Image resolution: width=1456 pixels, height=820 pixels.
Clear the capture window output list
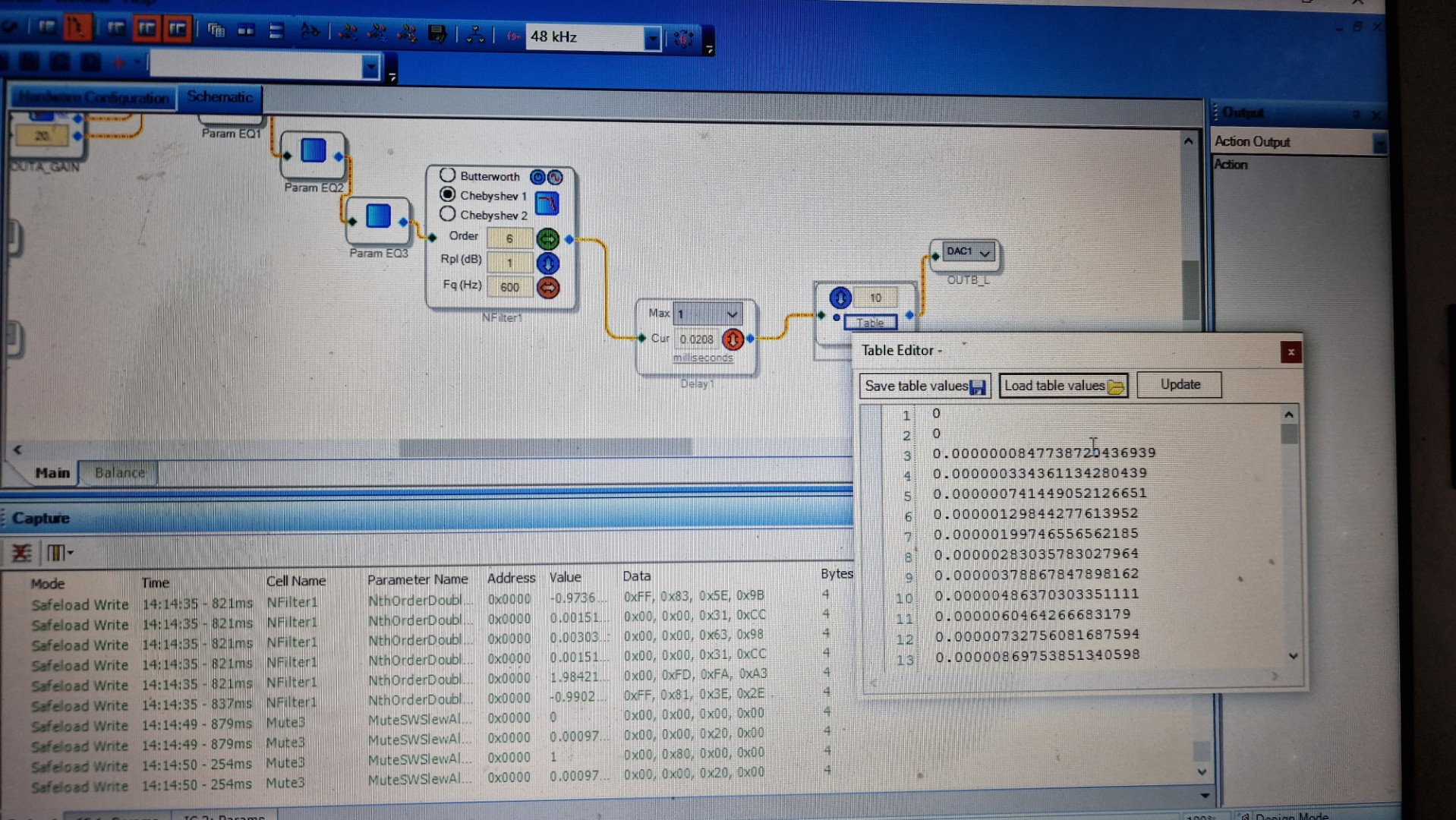click(x=21, y=553)
